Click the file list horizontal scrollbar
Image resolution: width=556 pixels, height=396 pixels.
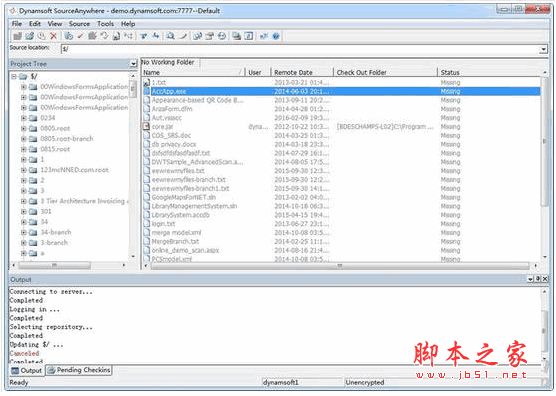pyautogui.click(x=339, y=266)
